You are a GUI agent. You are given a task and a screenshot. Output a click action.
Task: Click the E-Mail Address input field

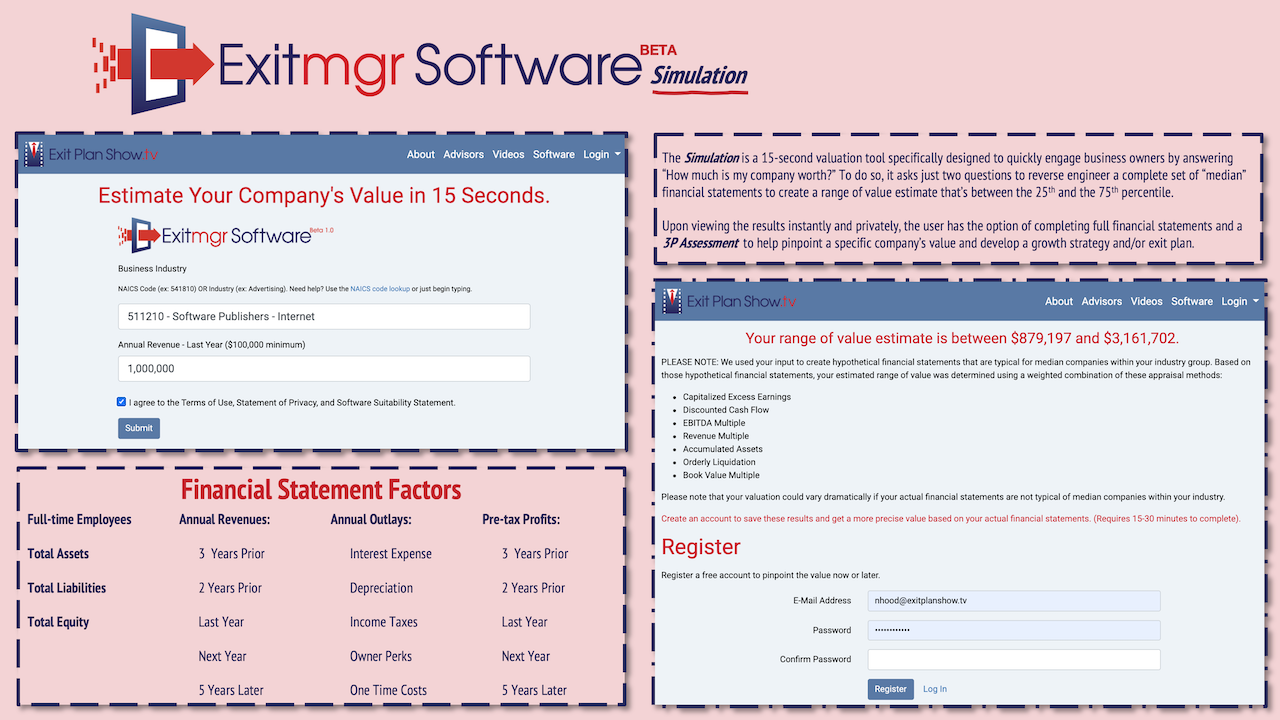tap(1014, 601)
